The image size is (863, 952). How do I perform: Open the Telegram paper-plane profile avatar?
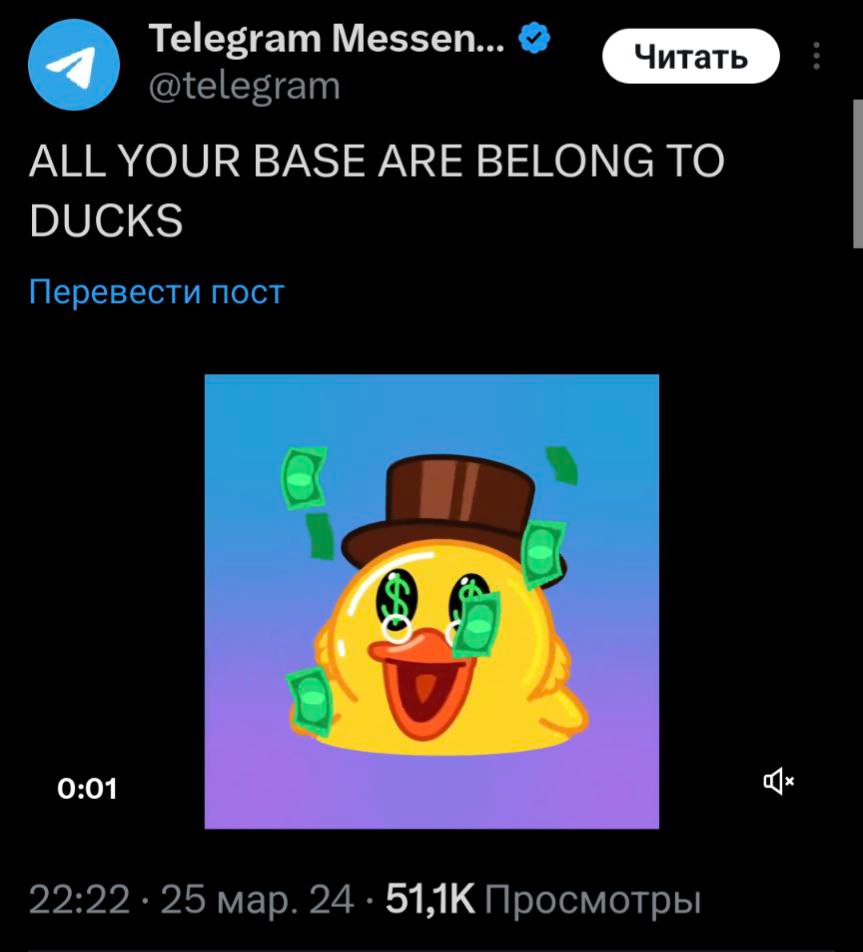point(73,64)
